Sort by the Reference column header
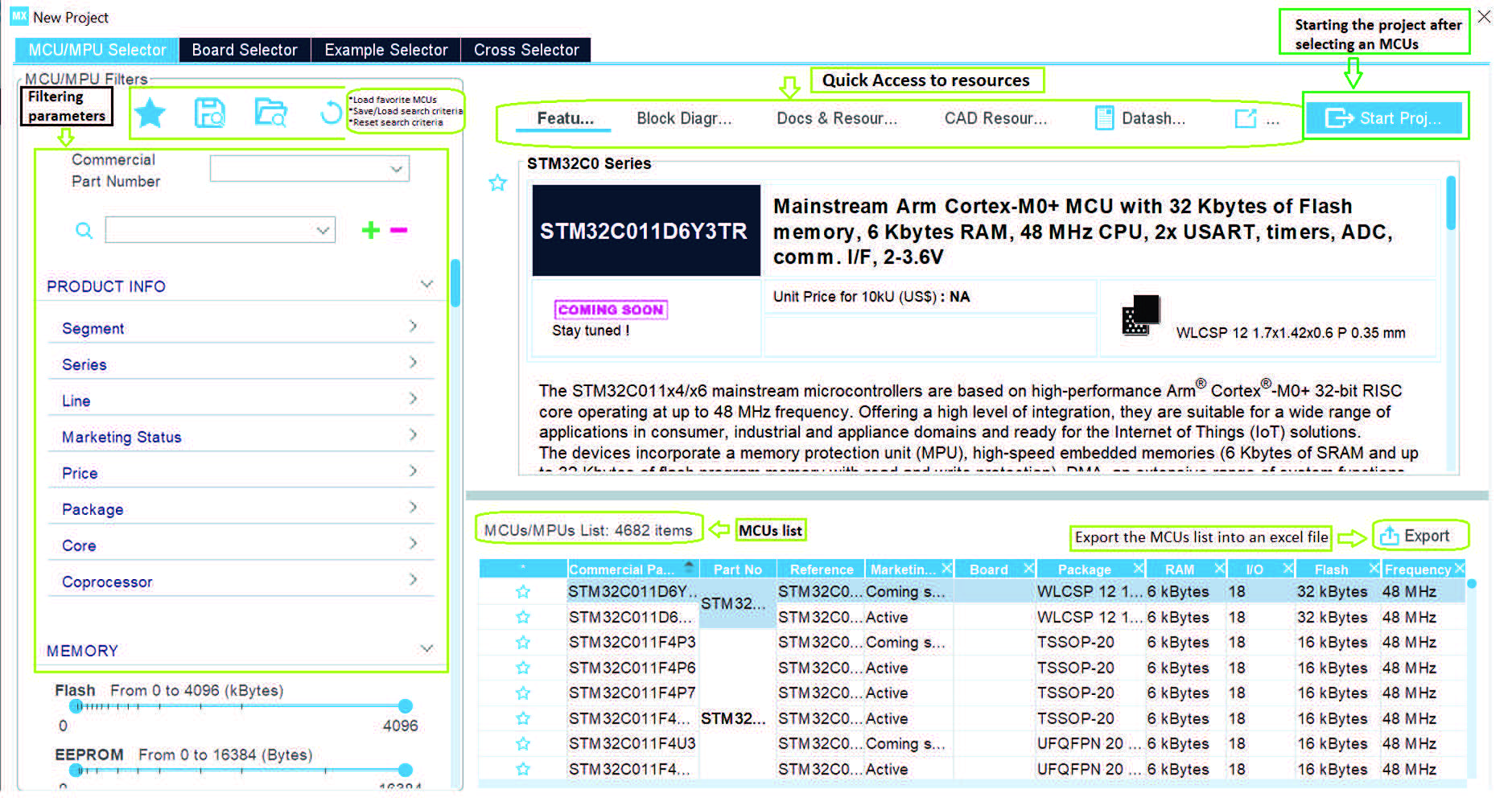Viewport: 1512px width, 810px height. 821,569
